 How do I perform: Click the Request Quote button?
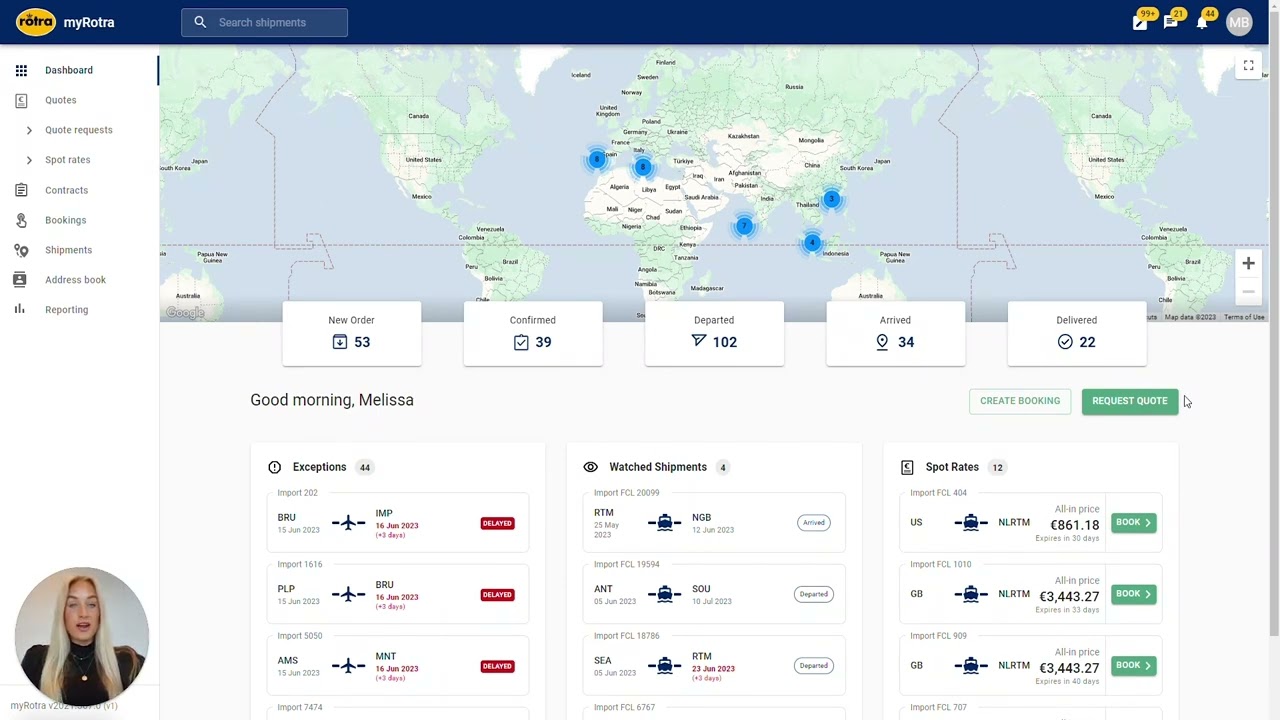click(x=1130, y=401)
